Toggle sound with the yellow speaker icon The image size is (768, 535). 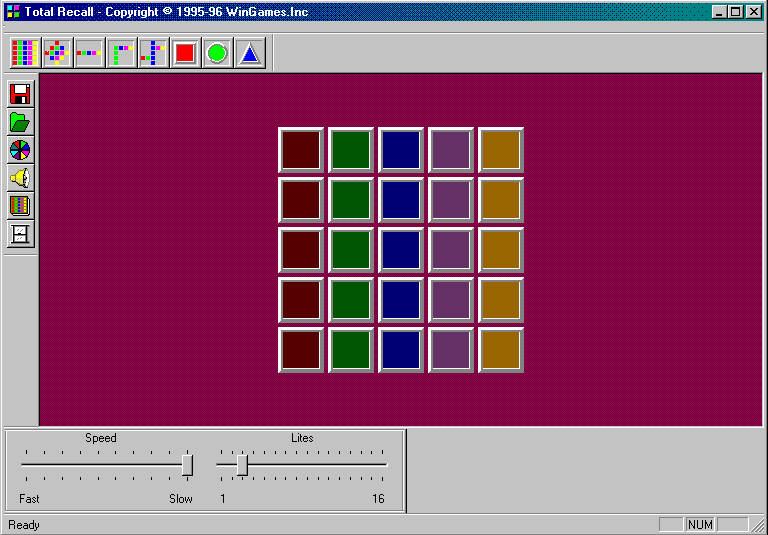point(21,178)
